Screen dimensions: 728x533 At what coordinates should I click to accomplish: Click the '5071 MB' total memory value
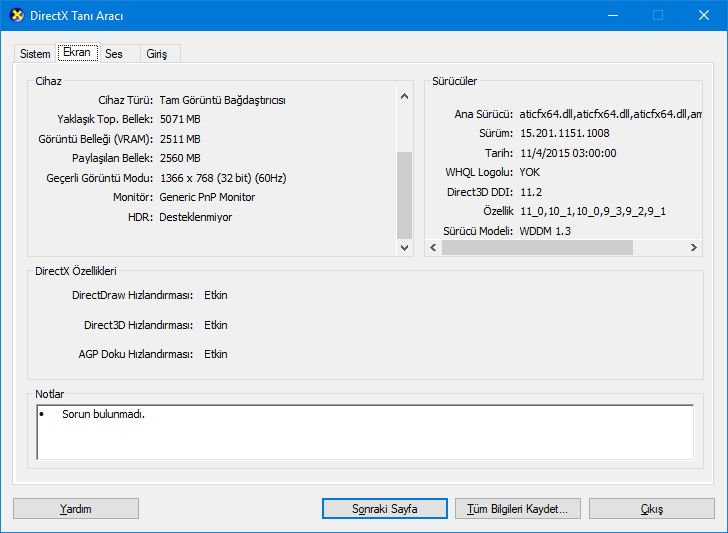pos(180,119)
